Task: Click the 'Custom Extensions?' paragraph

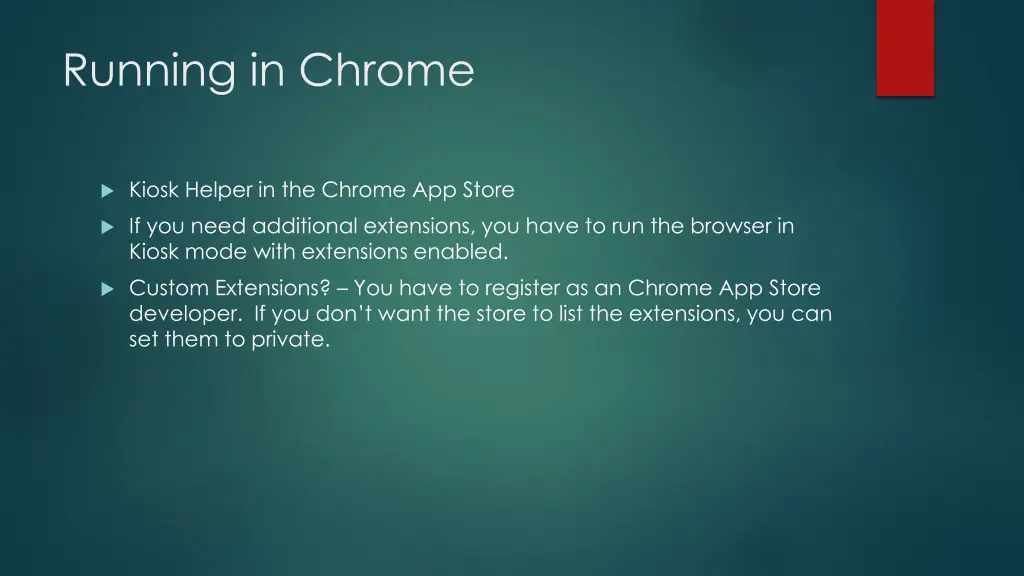Action: tap(480, 313)
